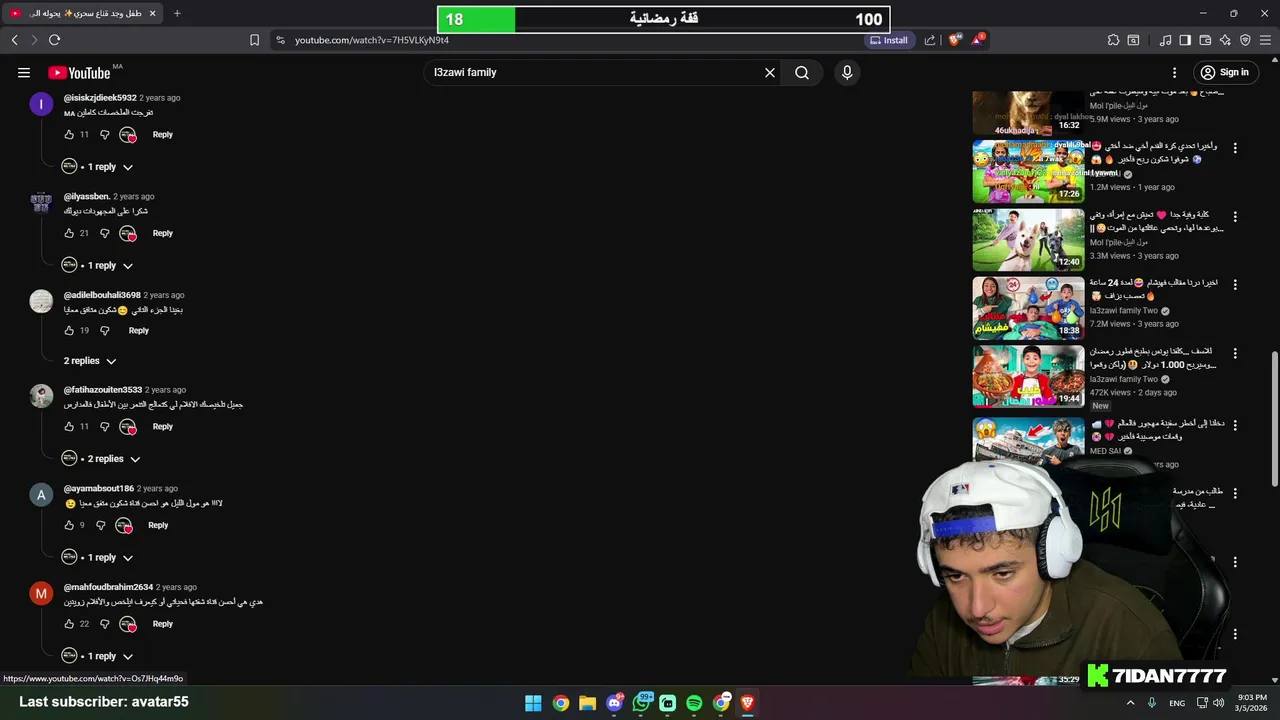Open the 18:38 la3zawi family Two thumbnail
Image resolution: width=1280 pixels, height=720 pixels.
[x=1028, y=308]
